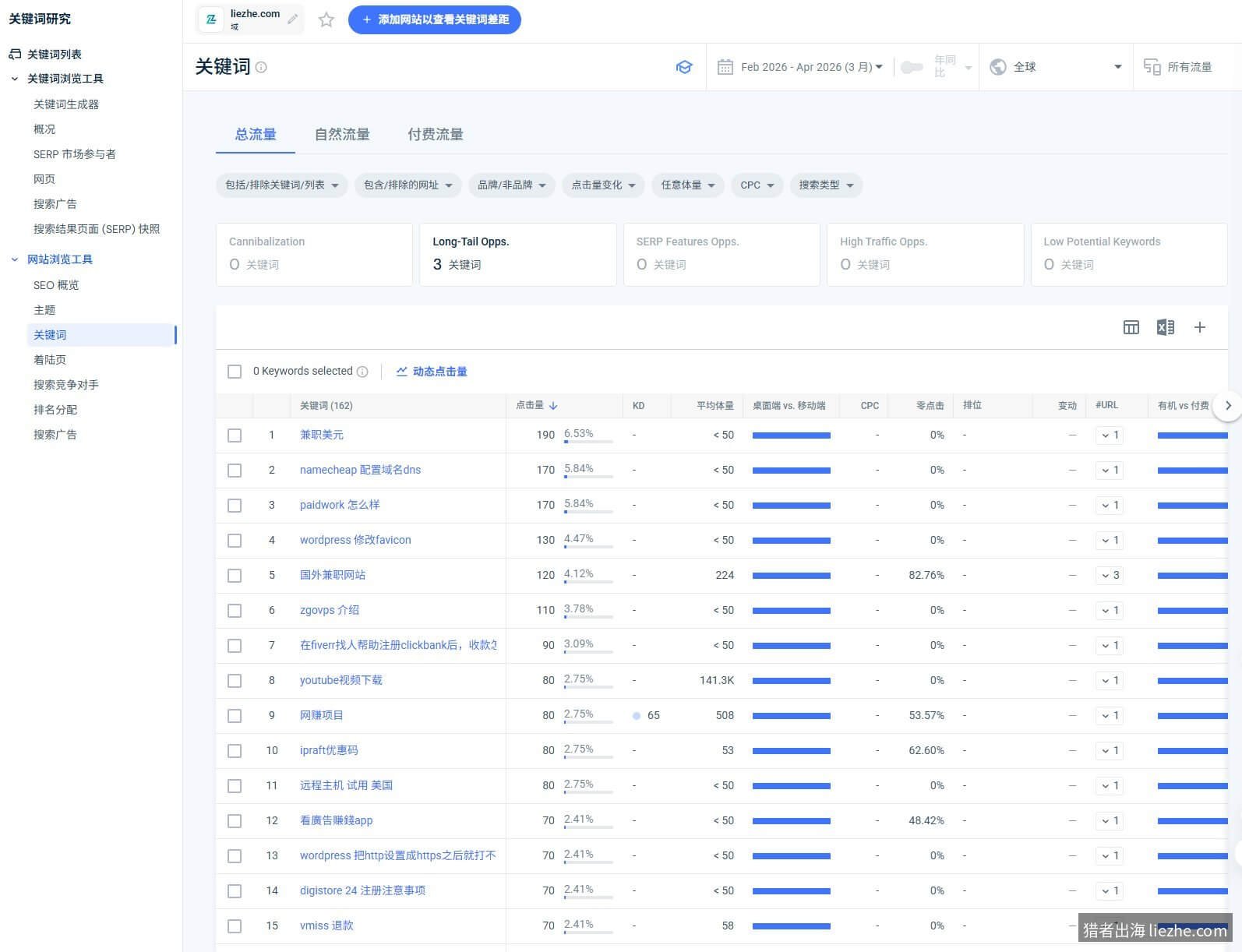Select the Long-Tail Opps. card
This screenshot has height=952, width=1242.
518,255
